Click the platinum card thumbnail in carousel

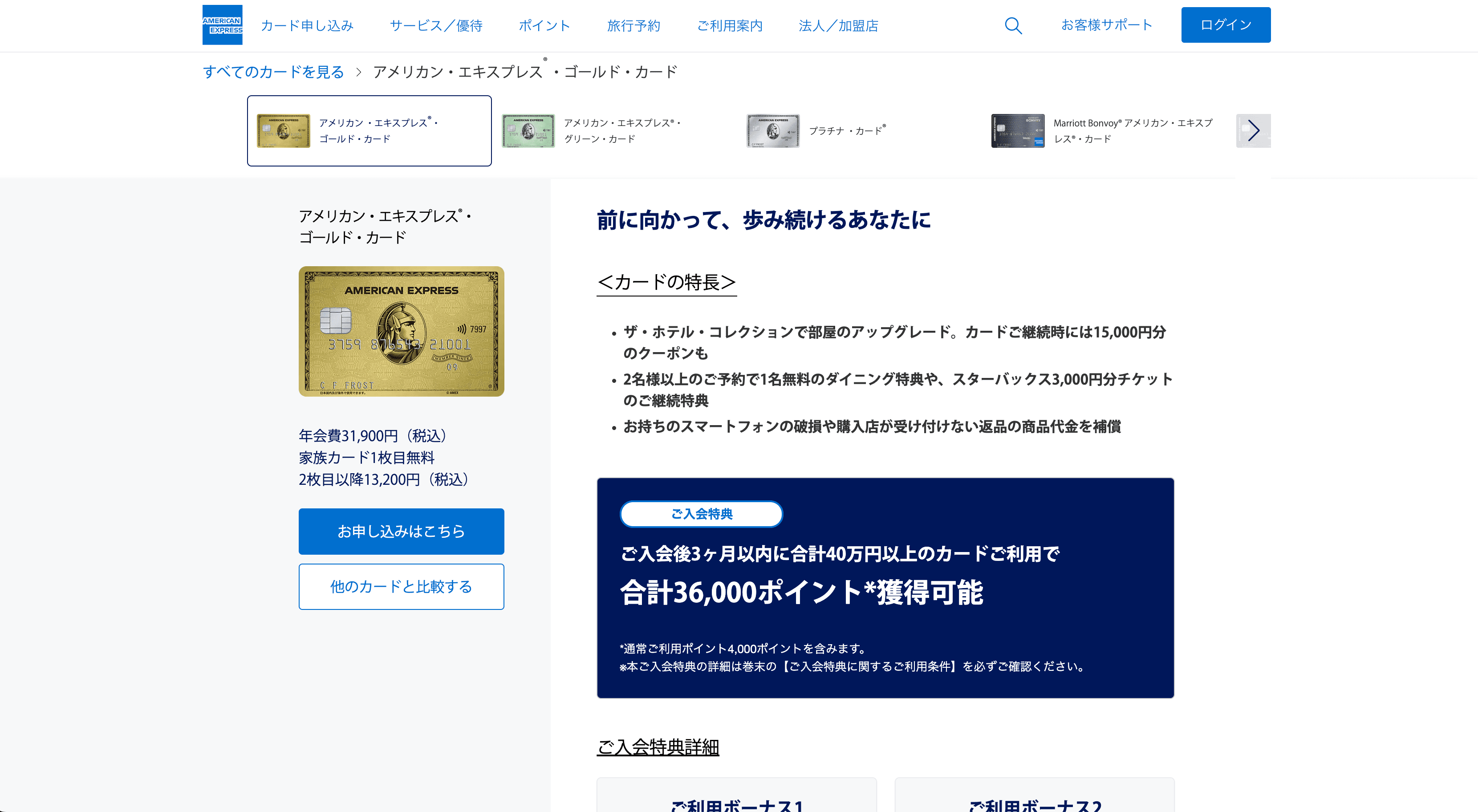(773, 131)
